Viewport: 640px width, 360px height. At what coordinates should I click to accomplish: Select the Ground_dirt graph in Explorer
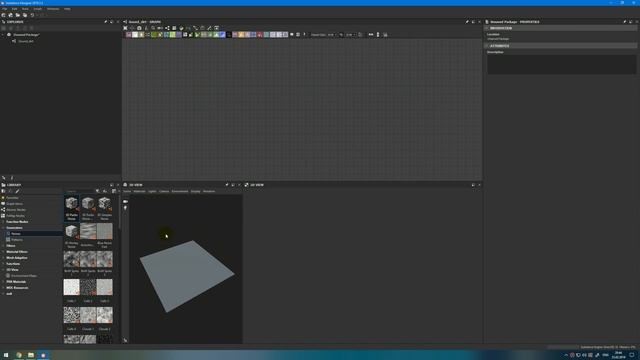tap(26, 41)
